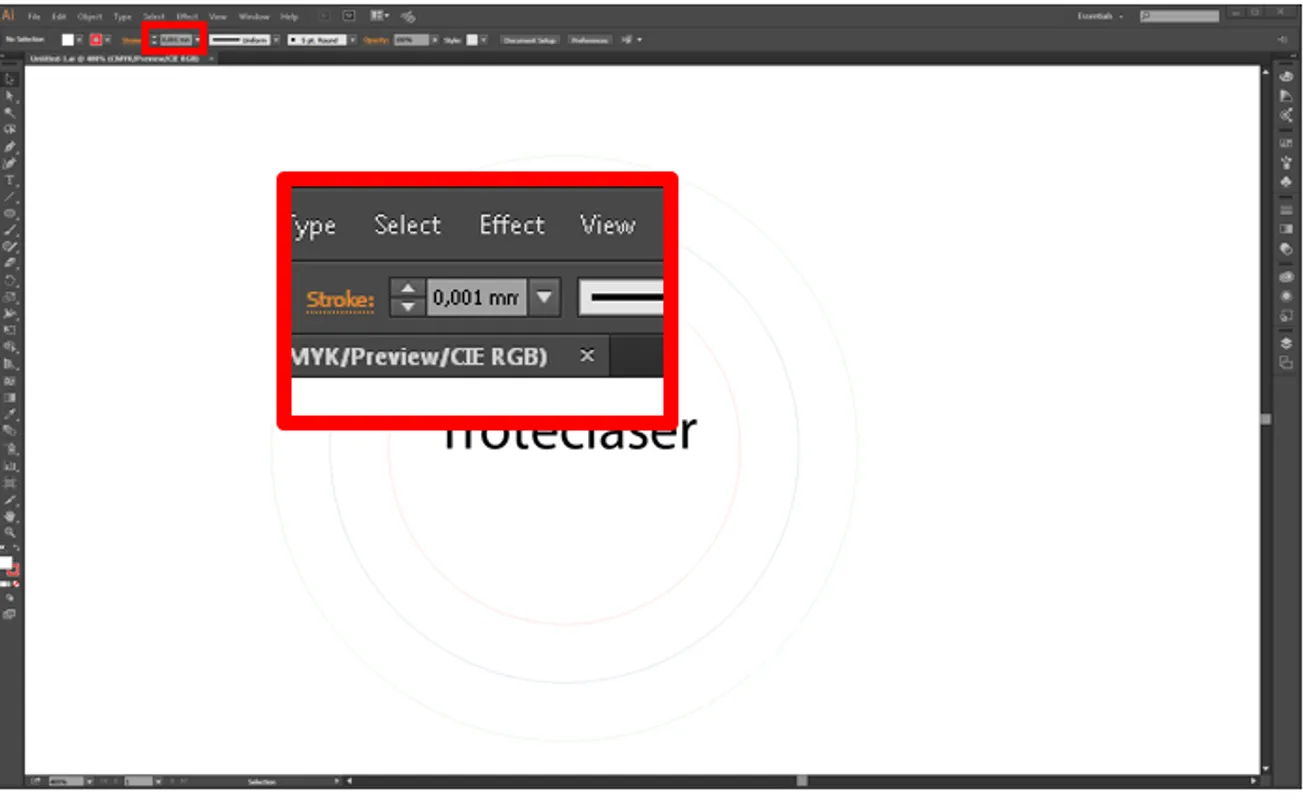The width and height of the screenshot is (1303, 800).
Task: Click the stroke weight value field
Action: pos(176,40)
